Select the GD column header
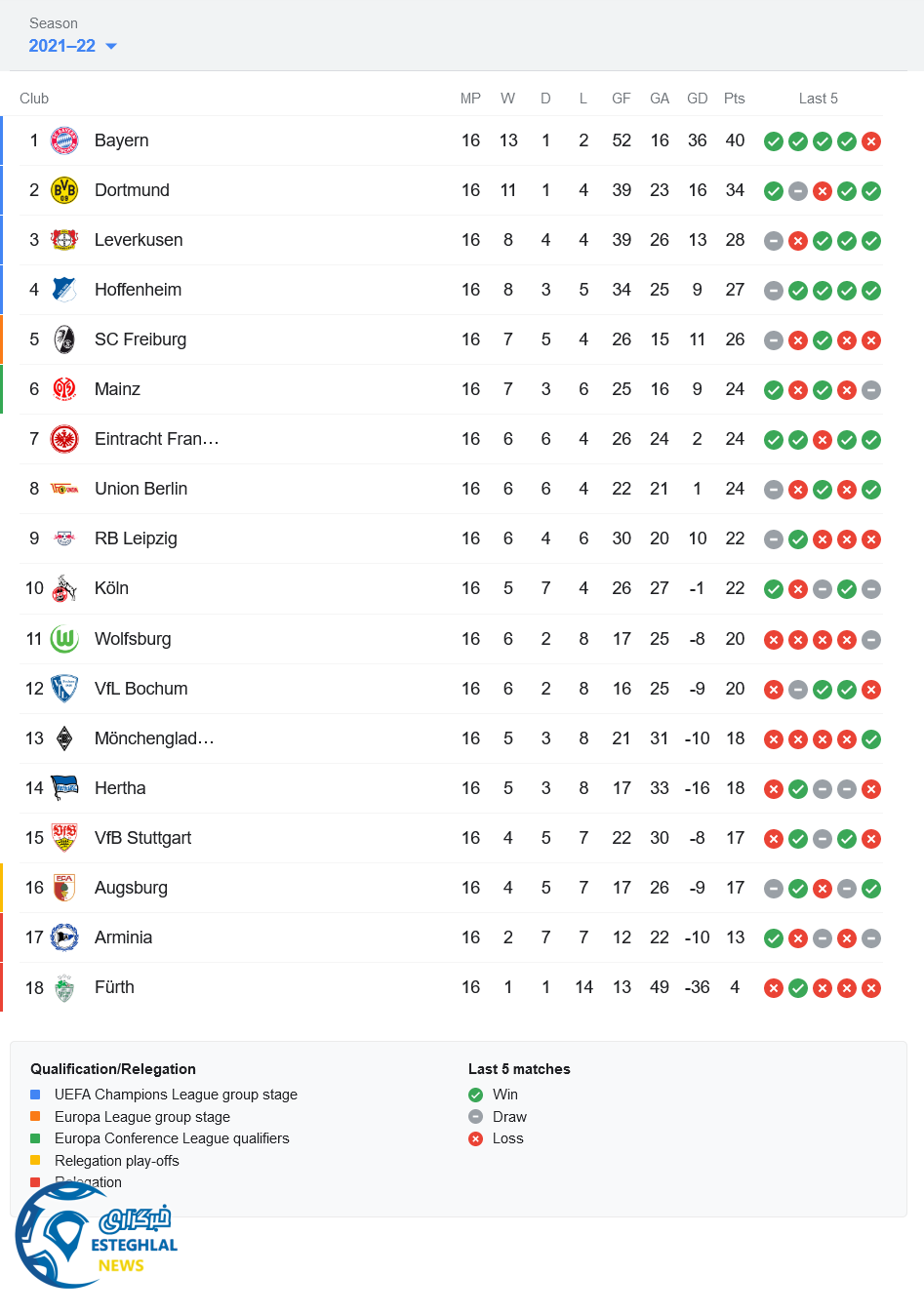The height and width of the screenshot is (1315, 924). [697, 99]
